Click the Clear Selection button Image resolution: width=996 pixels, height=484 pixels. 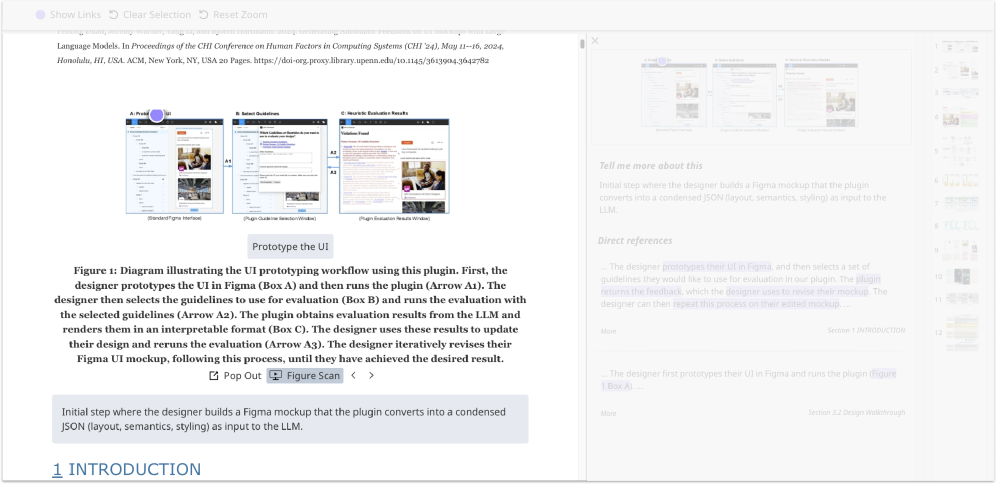point(150,15)
